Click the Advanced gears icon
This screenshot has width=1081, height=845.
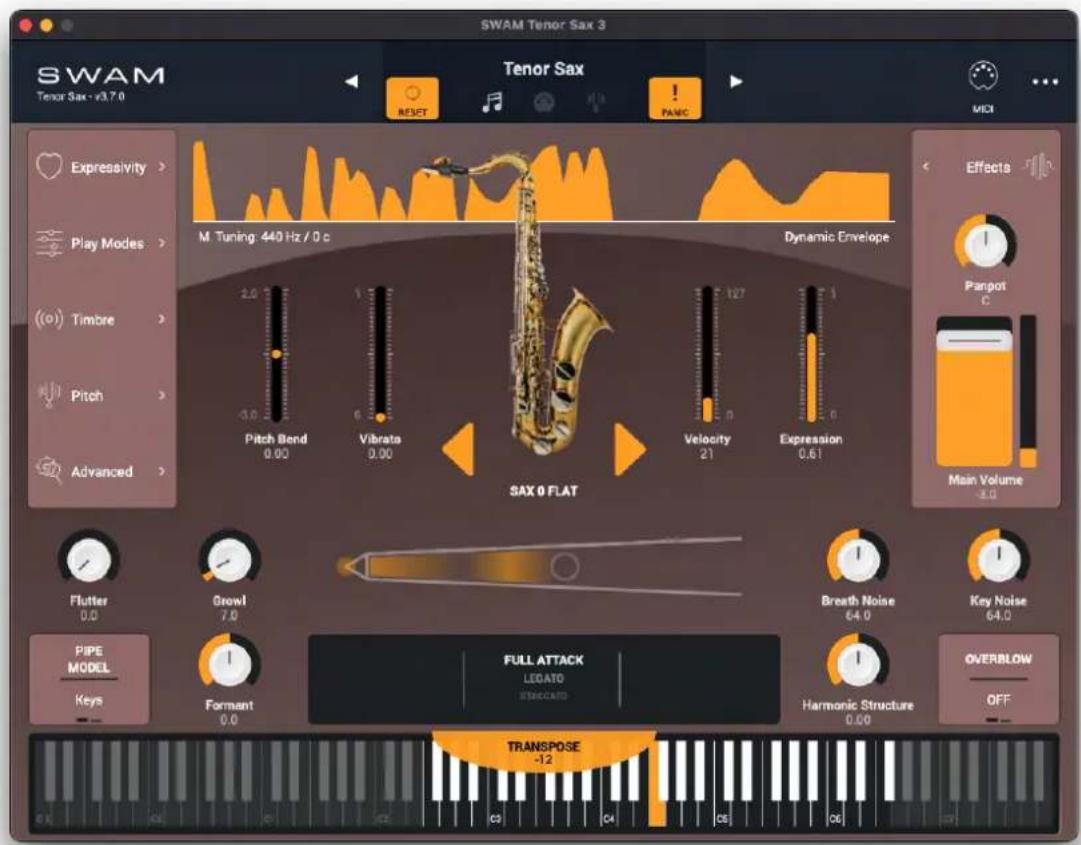coord(49,471)
